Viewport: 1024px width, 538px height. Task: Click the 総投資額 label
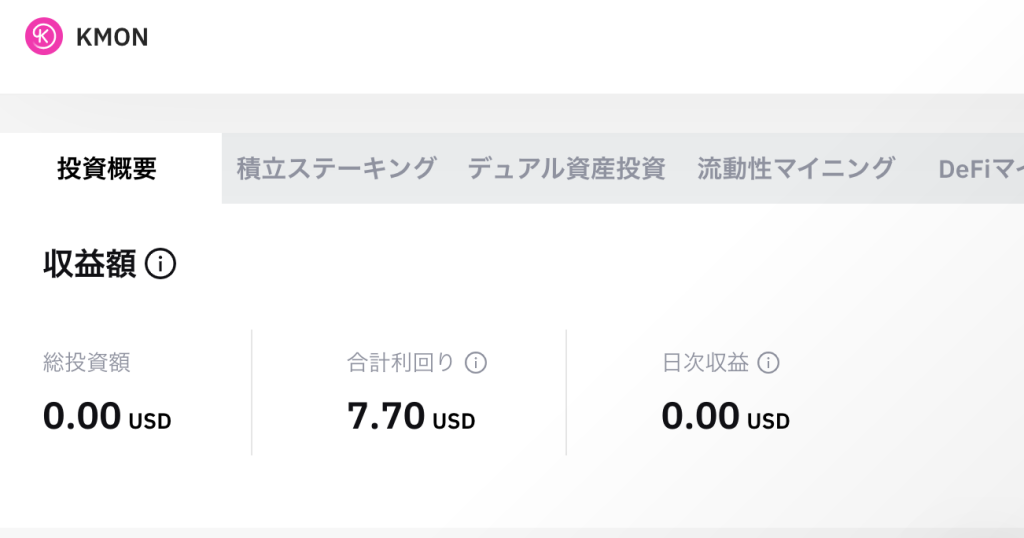[87, 363]
